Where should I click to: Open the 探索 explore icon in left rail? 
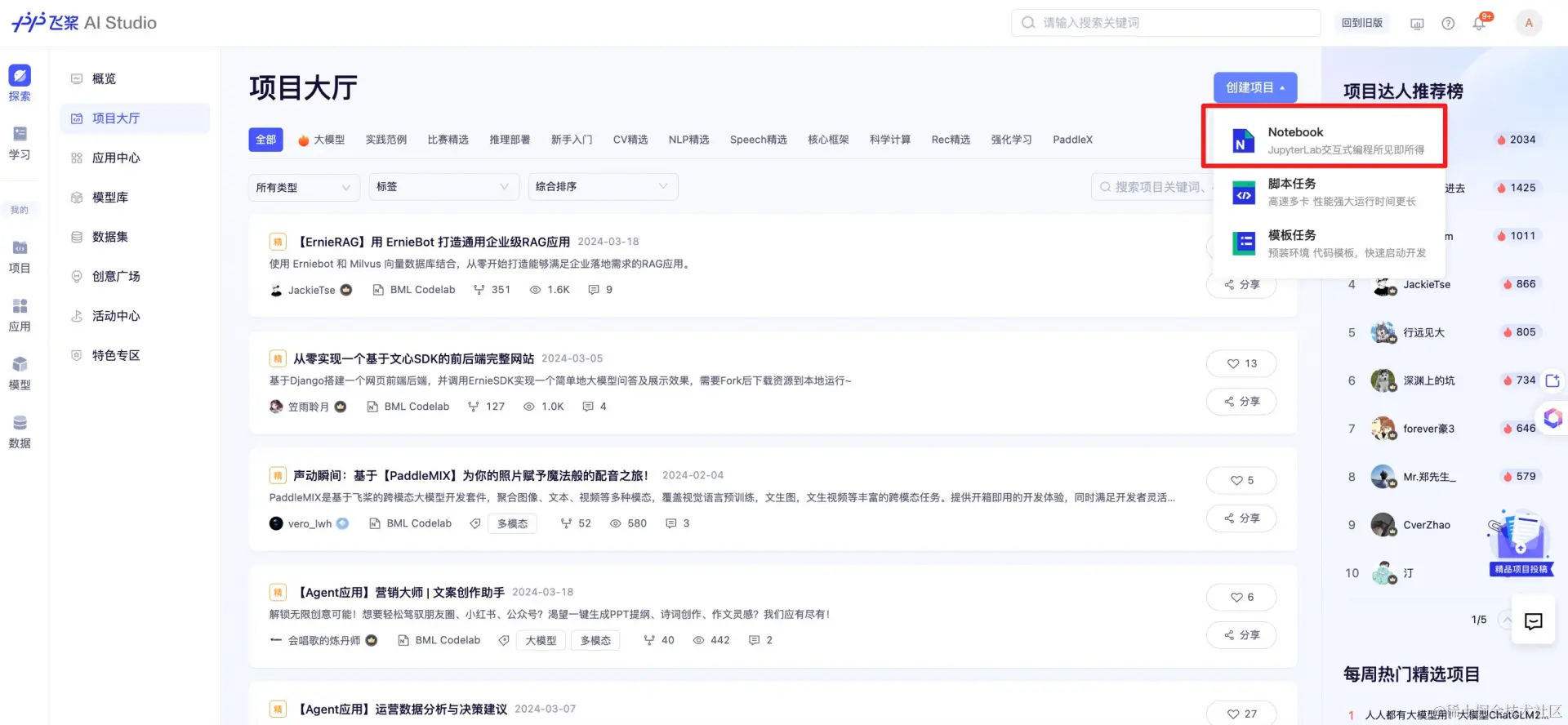point(20,76)
